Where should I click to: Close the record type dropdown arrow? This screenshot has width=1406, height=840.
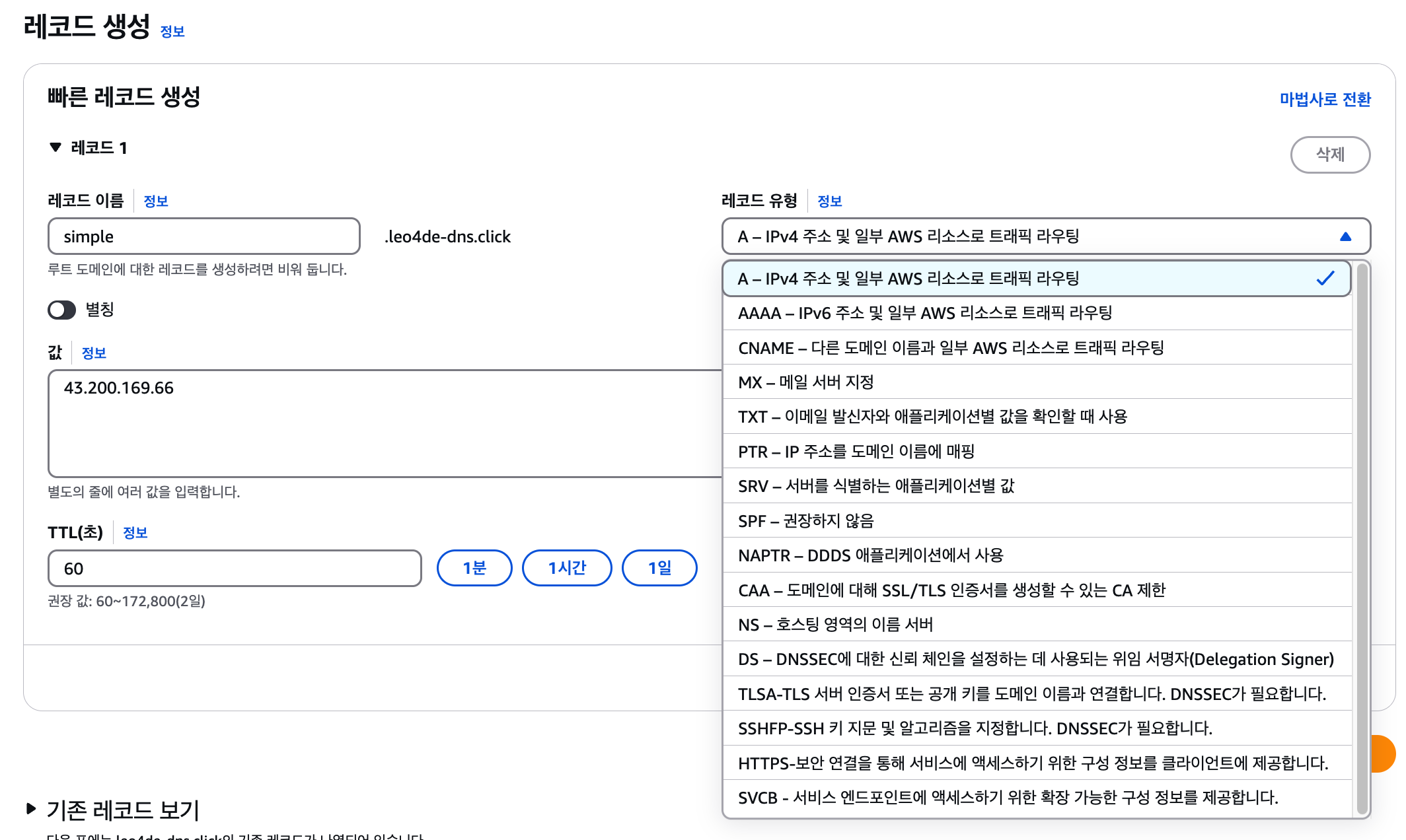[1345, 236]
